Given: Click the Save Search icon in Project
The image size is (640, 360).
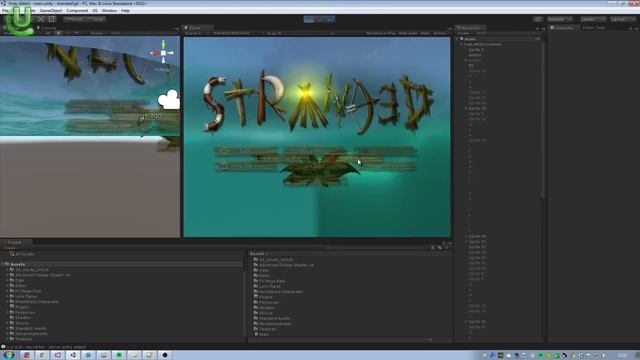Looking at the screenshot, I should 447,248.
